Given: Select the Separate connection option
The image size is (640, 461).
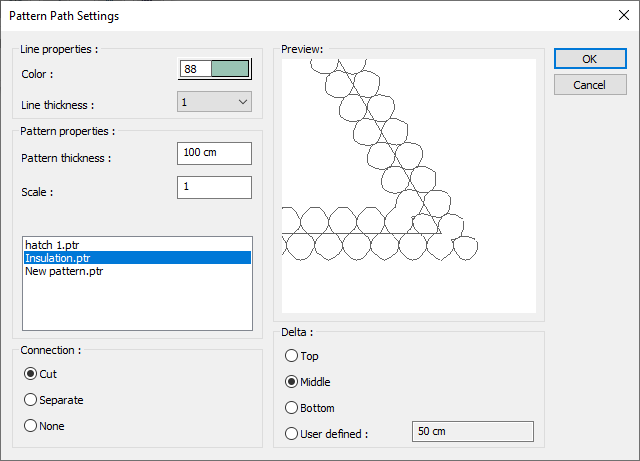Looking at the screenshot, I should pos(31,400).
